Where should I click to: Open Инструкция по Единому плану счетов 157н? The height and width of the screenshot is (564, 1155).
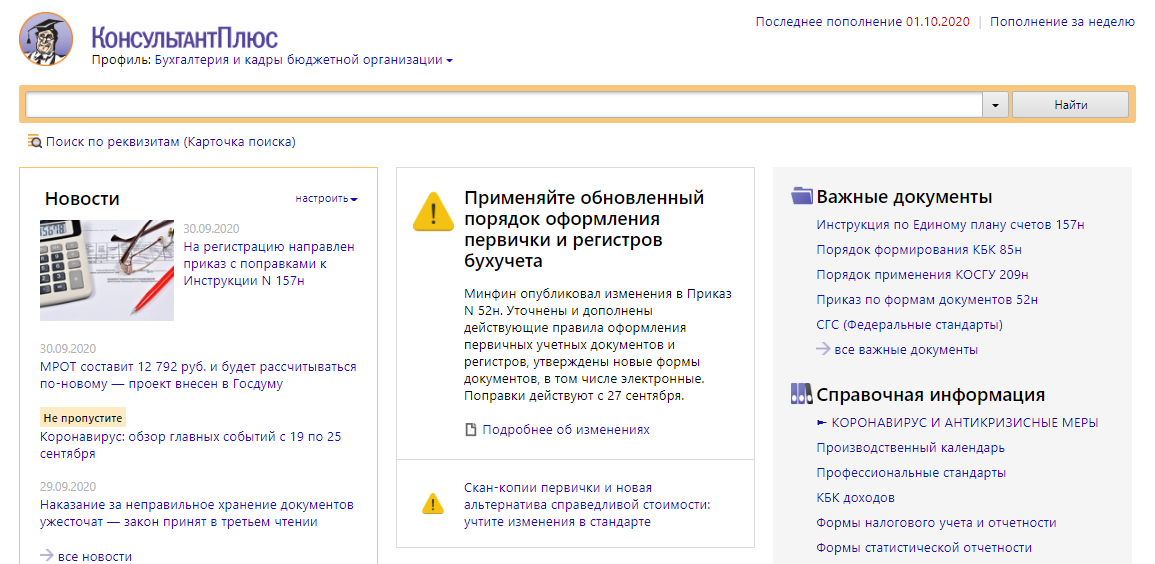tap(950, 225)
